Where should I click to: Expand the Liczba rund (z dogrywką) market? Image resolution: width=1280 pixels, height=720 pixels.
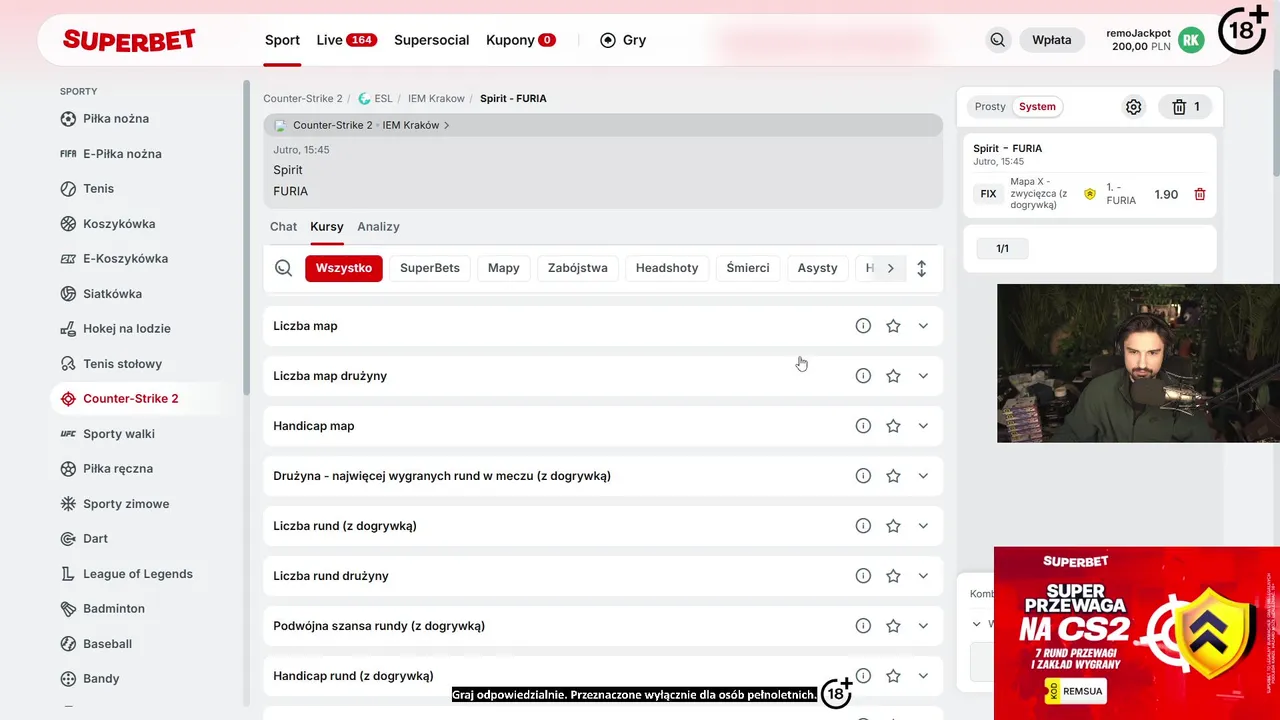click(x=923, y=526)
